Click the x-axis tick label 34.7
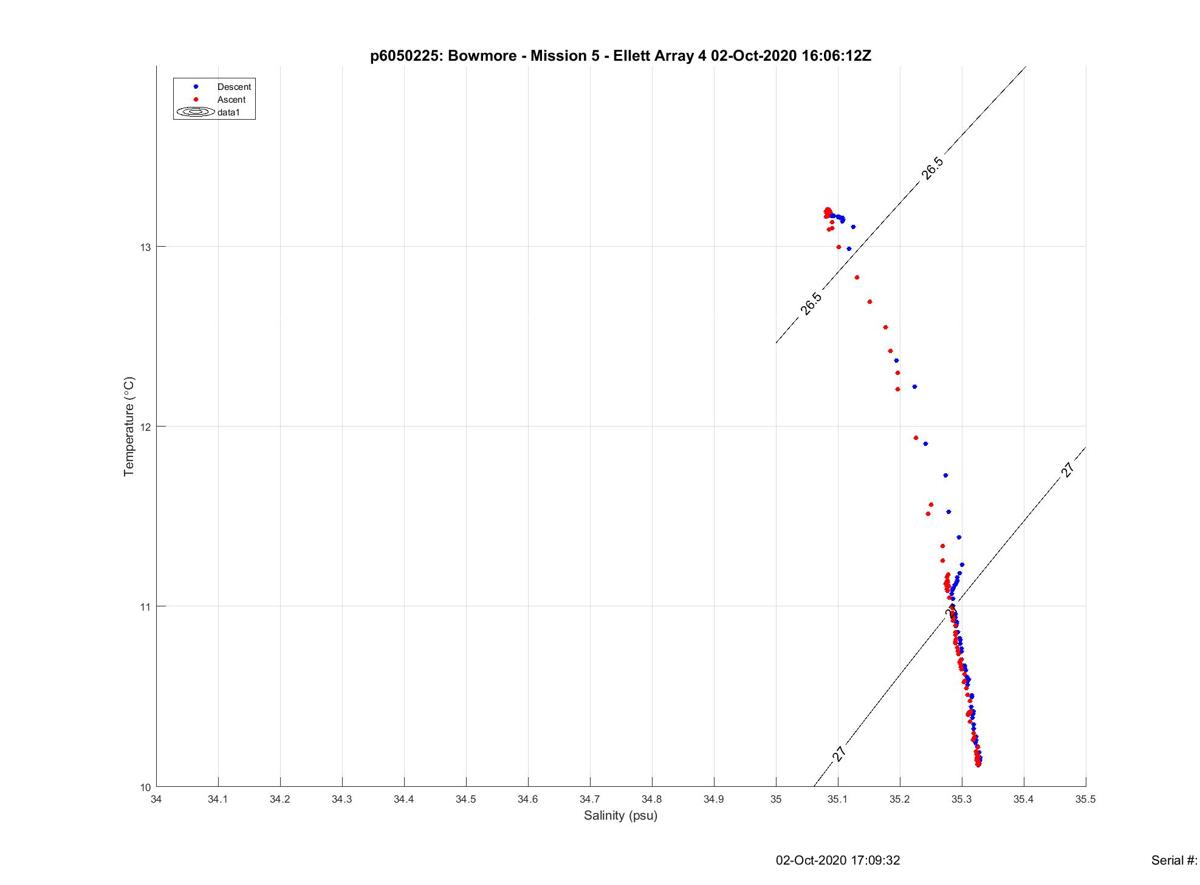 coord(590,800)
